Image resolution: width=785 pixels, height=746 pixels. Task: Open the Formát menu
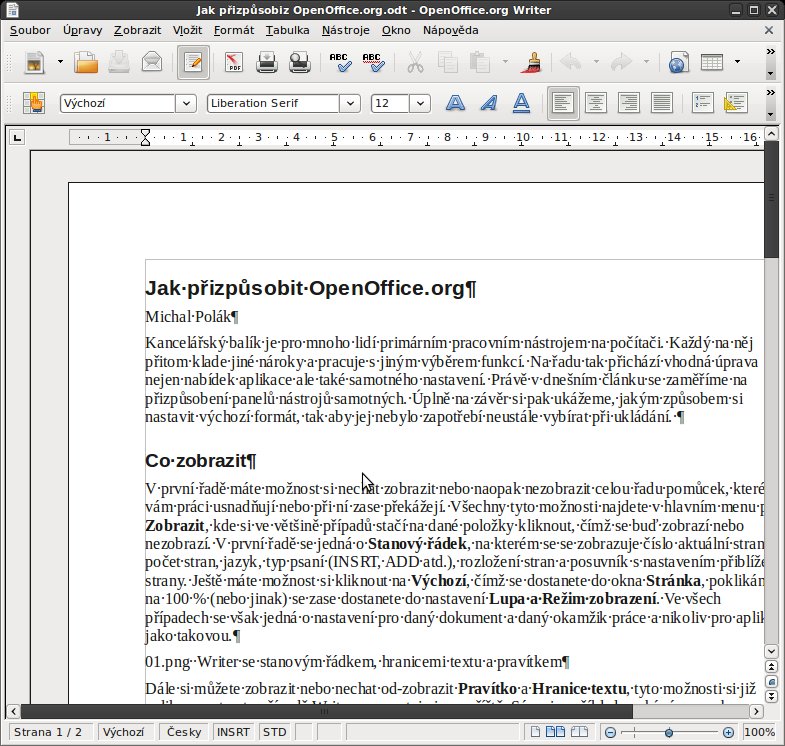click(234, 31)
